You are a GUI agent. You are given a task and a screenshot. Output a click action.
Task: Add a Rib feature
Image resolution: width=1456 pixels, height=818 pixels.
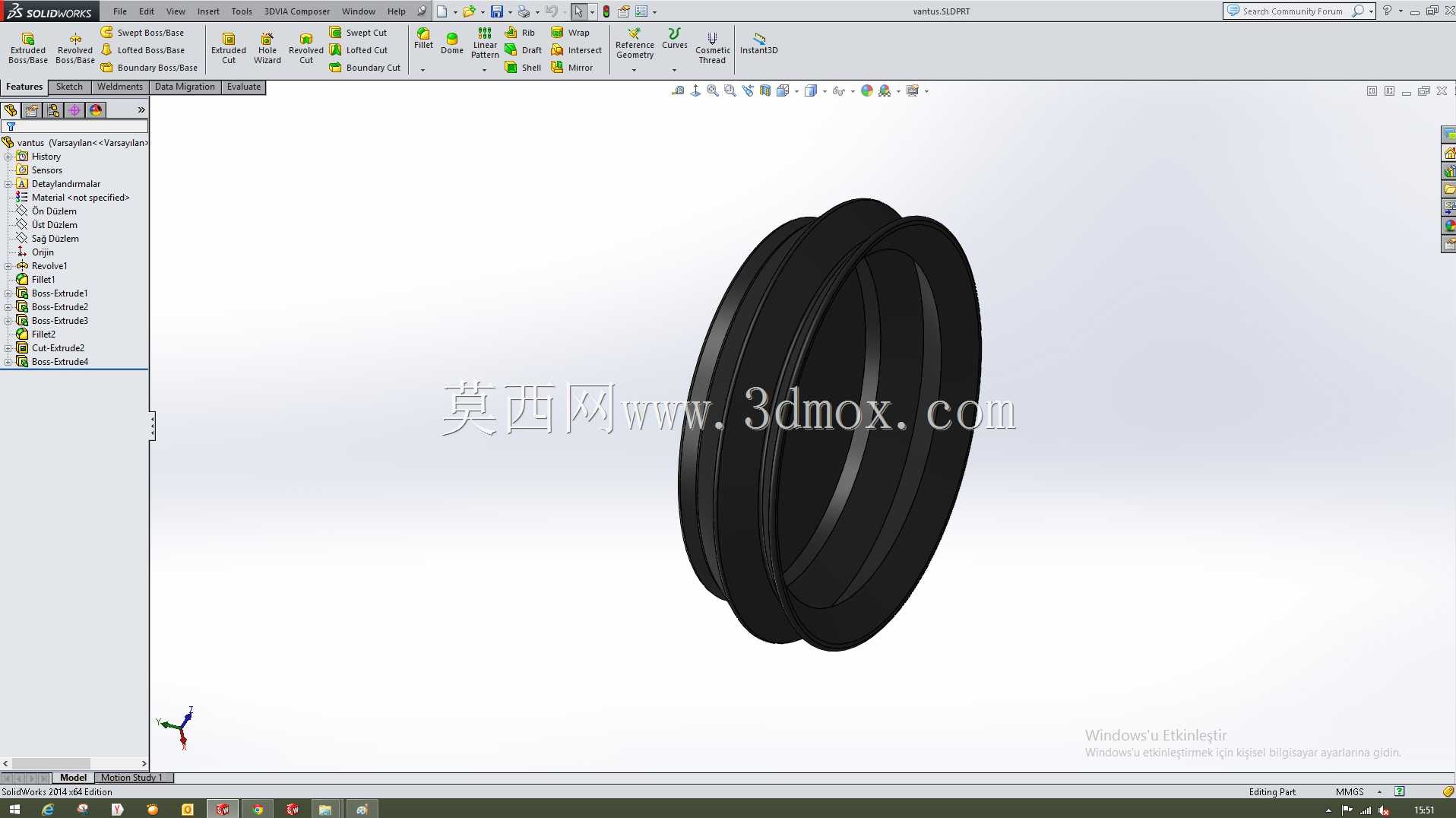(x=521, y=33)
